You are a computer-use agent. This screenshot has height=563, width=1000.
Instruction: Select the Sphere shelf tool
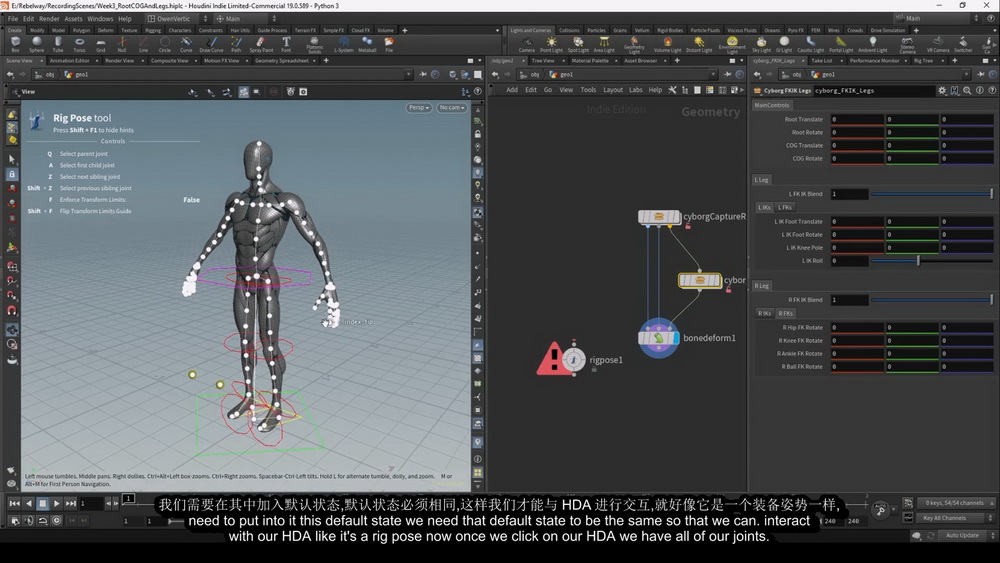pyautogui.click(x=36, y=44)
